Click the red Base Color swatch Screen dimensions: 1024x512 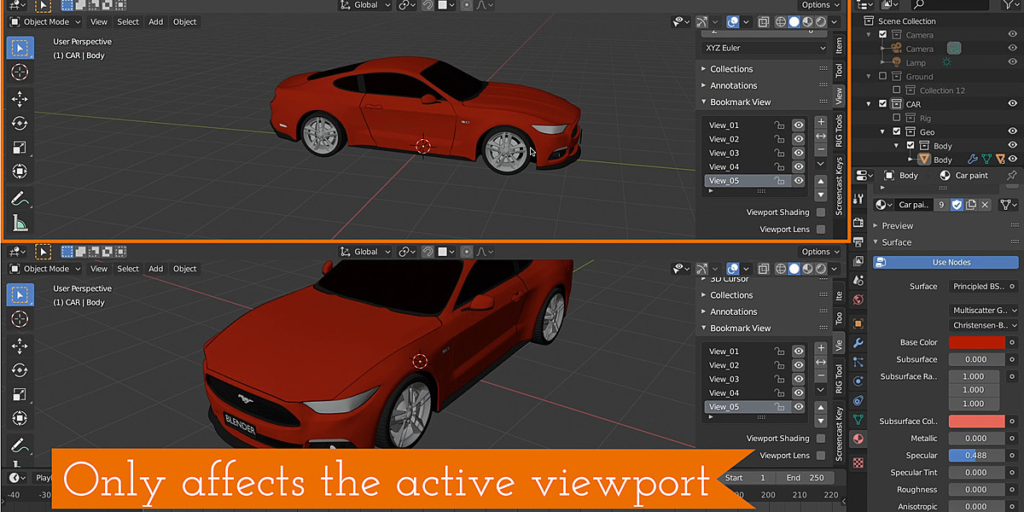coord(975,342)
